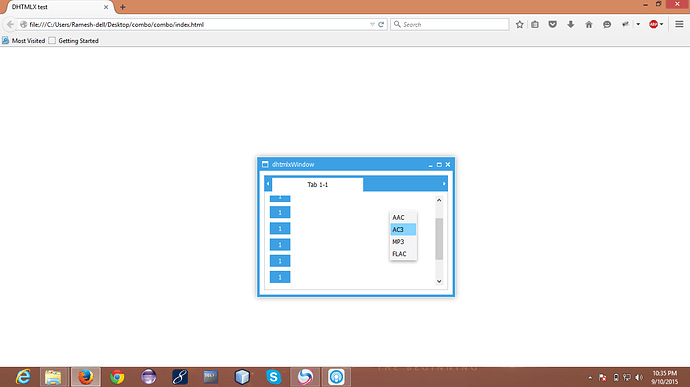This screenshot has width=690, height=387.
Task: Select Tab 1-1 in dhtmlxWindow
Action: [x=318, y=184]
